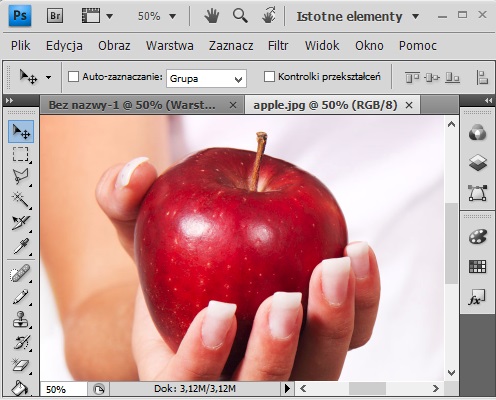
Task: Select the Clone Stamp tool
Action: 21,319
